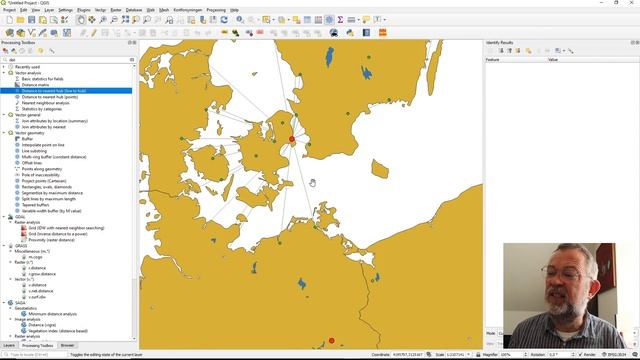The height and width of the screenshot is (360, 640).
Task: Open the attribute table icon
Action: pyautogui.click(x=307, y=20)
